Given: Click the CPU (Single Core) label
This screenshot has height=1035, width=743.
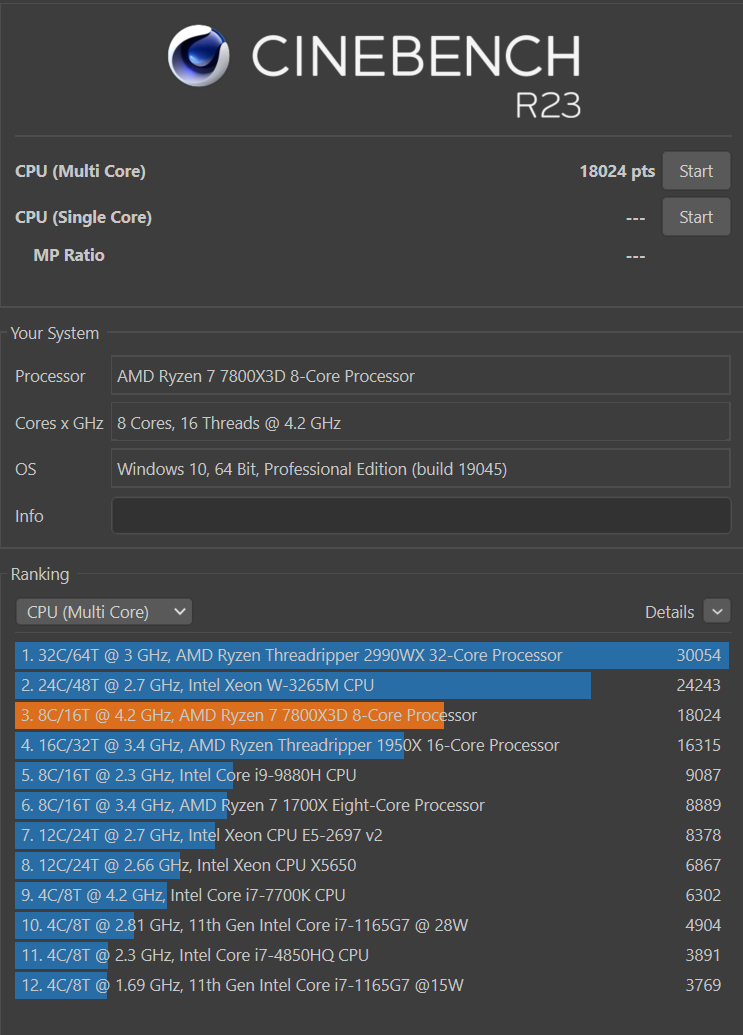Looking at the screenshot, I should pyautogui.click(x=84, y=218).
